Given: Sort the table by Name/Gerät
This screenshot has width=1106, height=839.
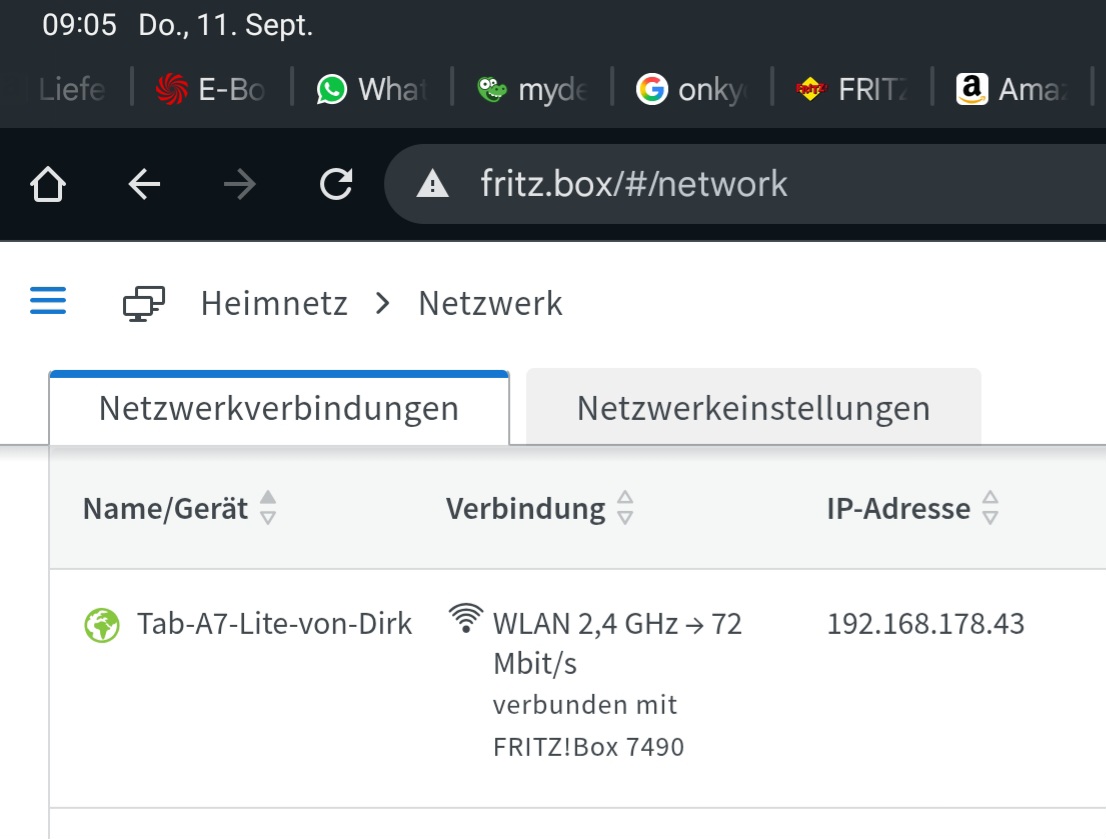Looking at the screenshot, I should pyautogui.click(x=268, y=508).
